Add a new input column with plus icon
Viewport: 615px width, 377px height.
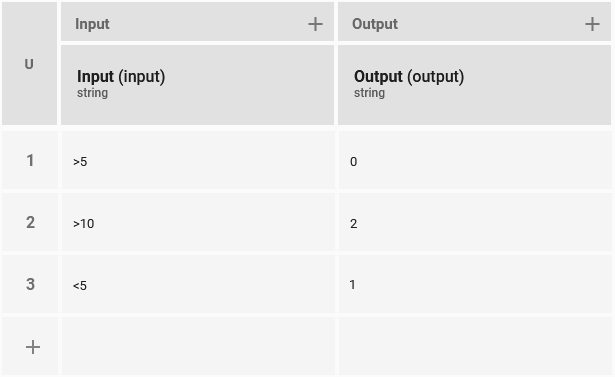315,24
